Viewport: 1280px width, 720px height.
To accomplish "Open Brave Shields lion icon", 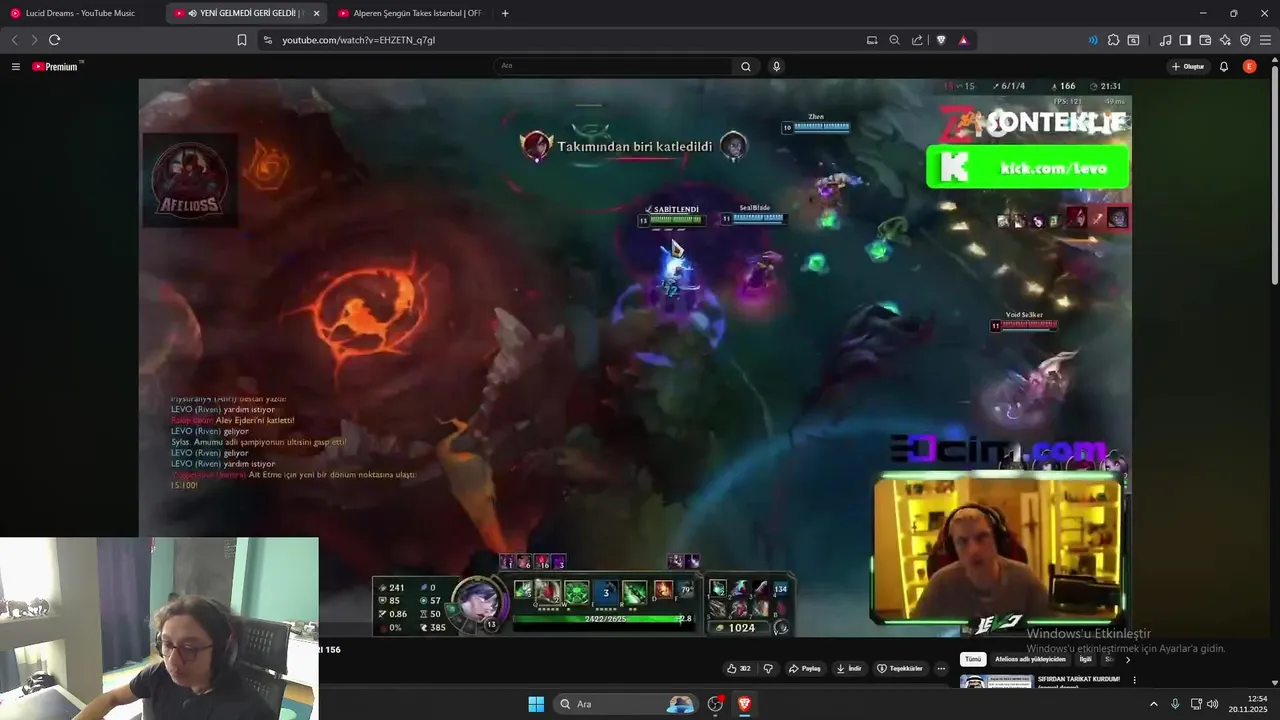I will tap(941, 40).
